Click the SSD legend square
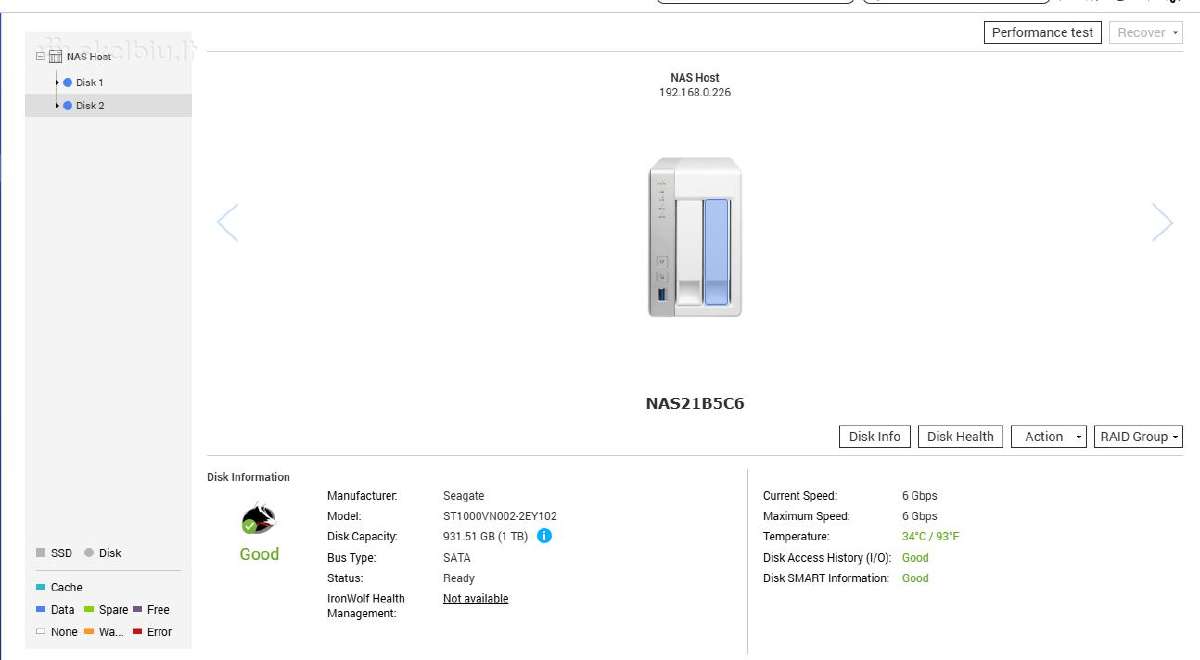 tap(40, 553)
